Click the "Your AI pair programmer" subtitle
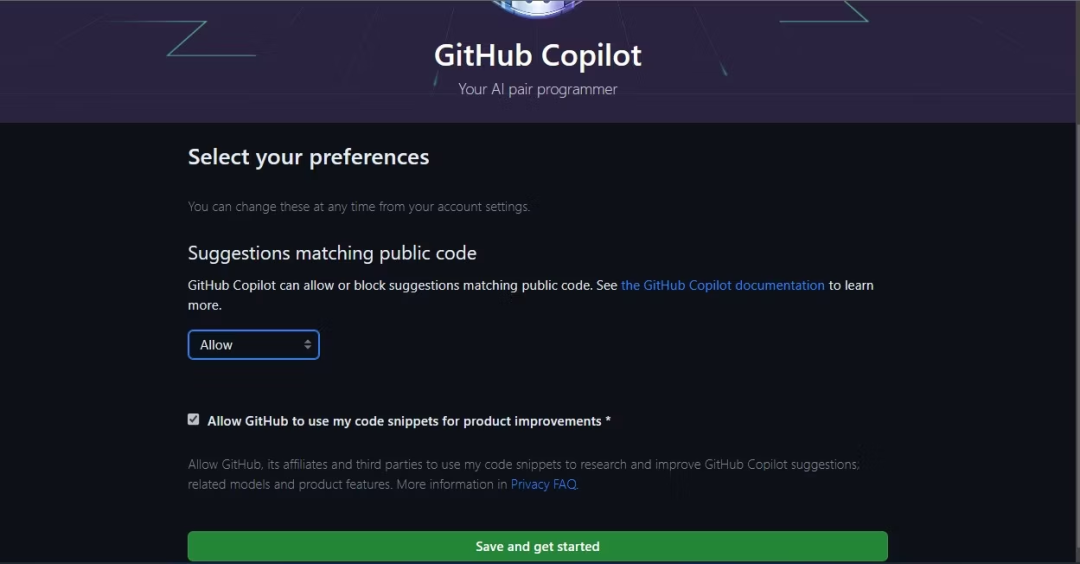 538,89
